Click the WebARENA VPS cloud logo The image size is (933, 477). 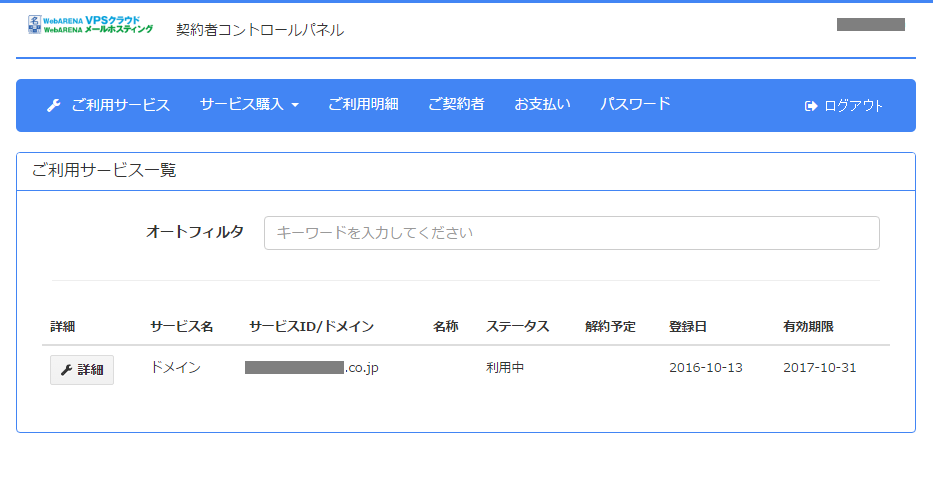tap(90, 25)
